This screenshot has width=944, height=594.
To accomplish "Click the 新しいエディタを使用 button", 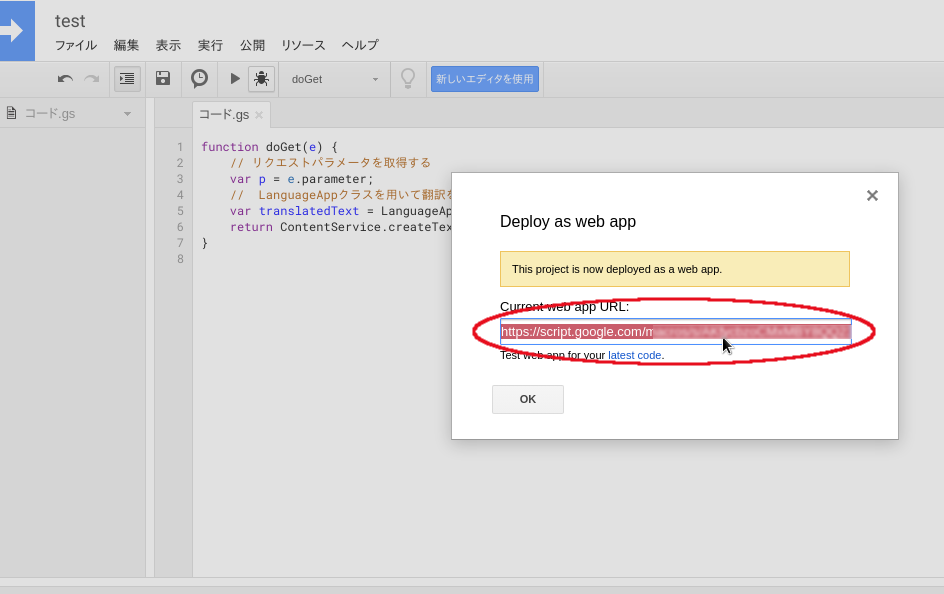I will 484,78.
